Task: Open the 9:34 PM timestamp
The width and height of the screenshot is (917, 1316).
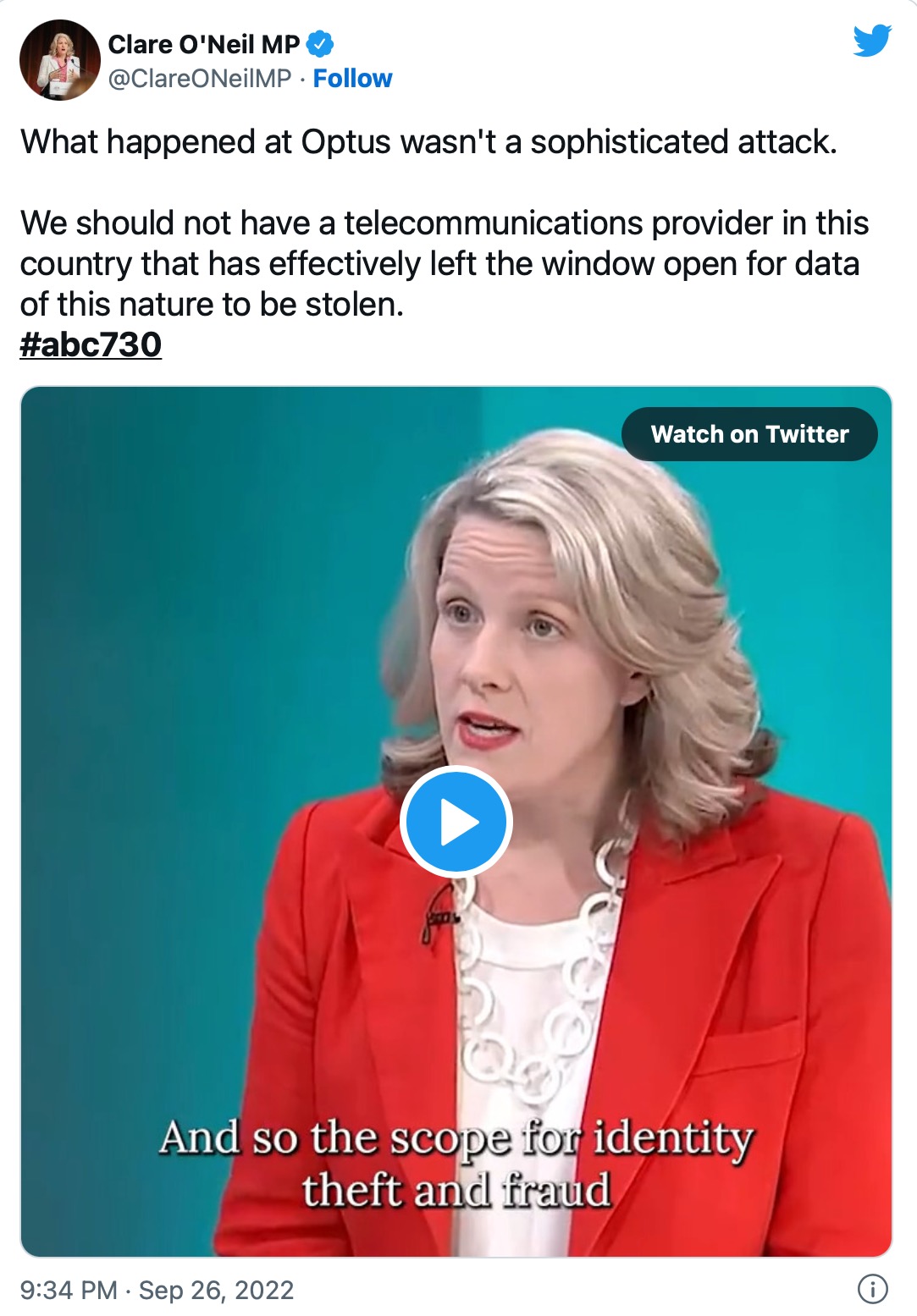Action: click(x=69, y=1290)
